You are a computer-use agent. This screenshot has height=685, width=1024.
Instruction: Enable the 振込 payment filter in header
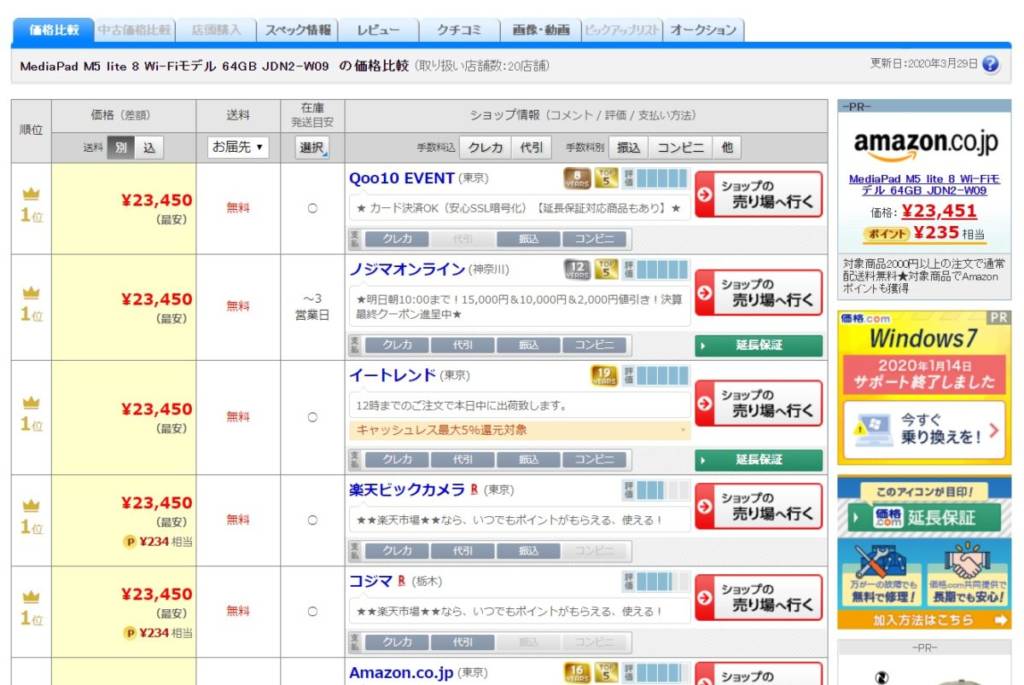pos(628,148)
